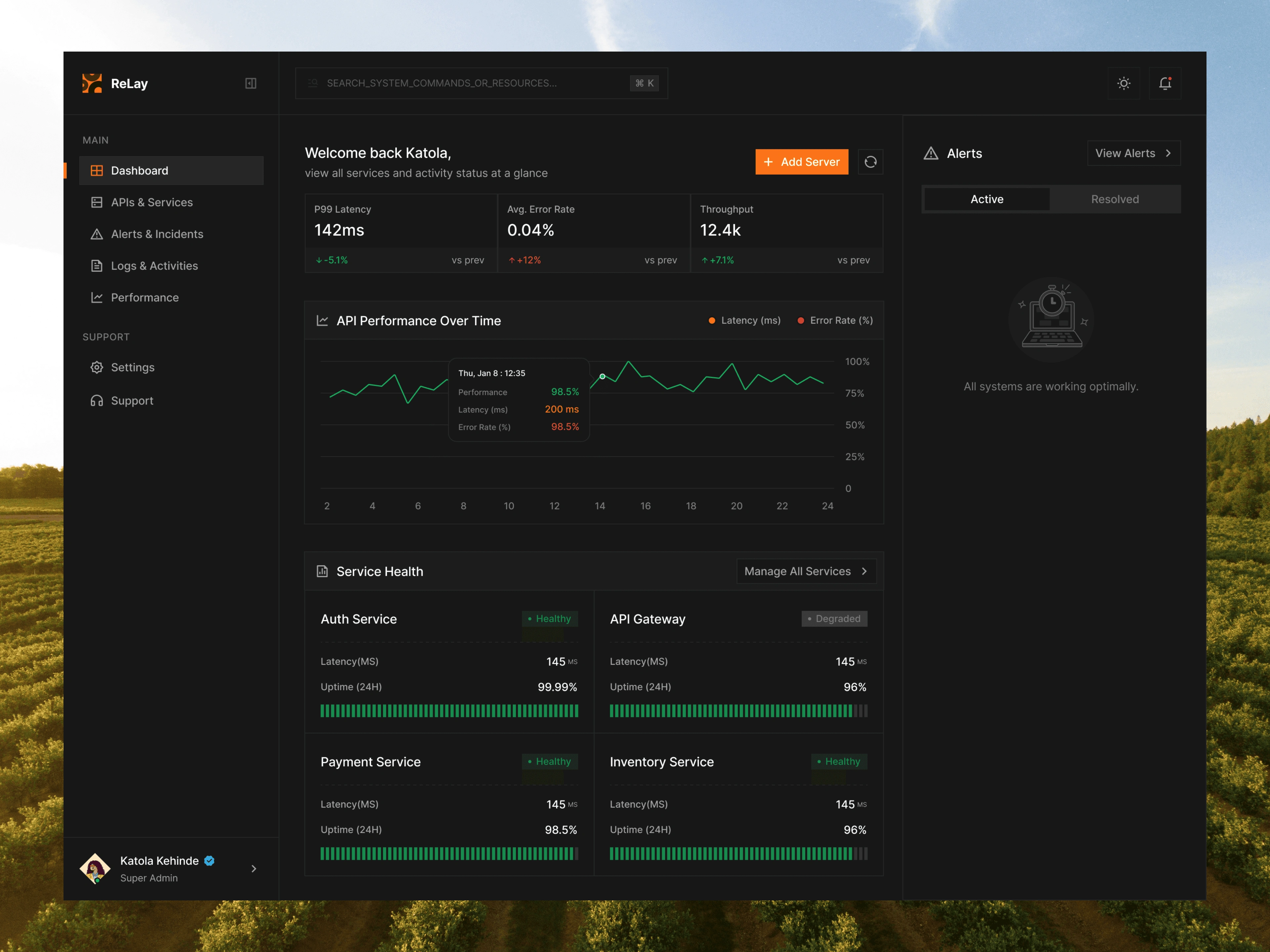1270x952 pixels.
Task: Click the search commands input field
Action: pyautogui.click(x=471, y=83)
